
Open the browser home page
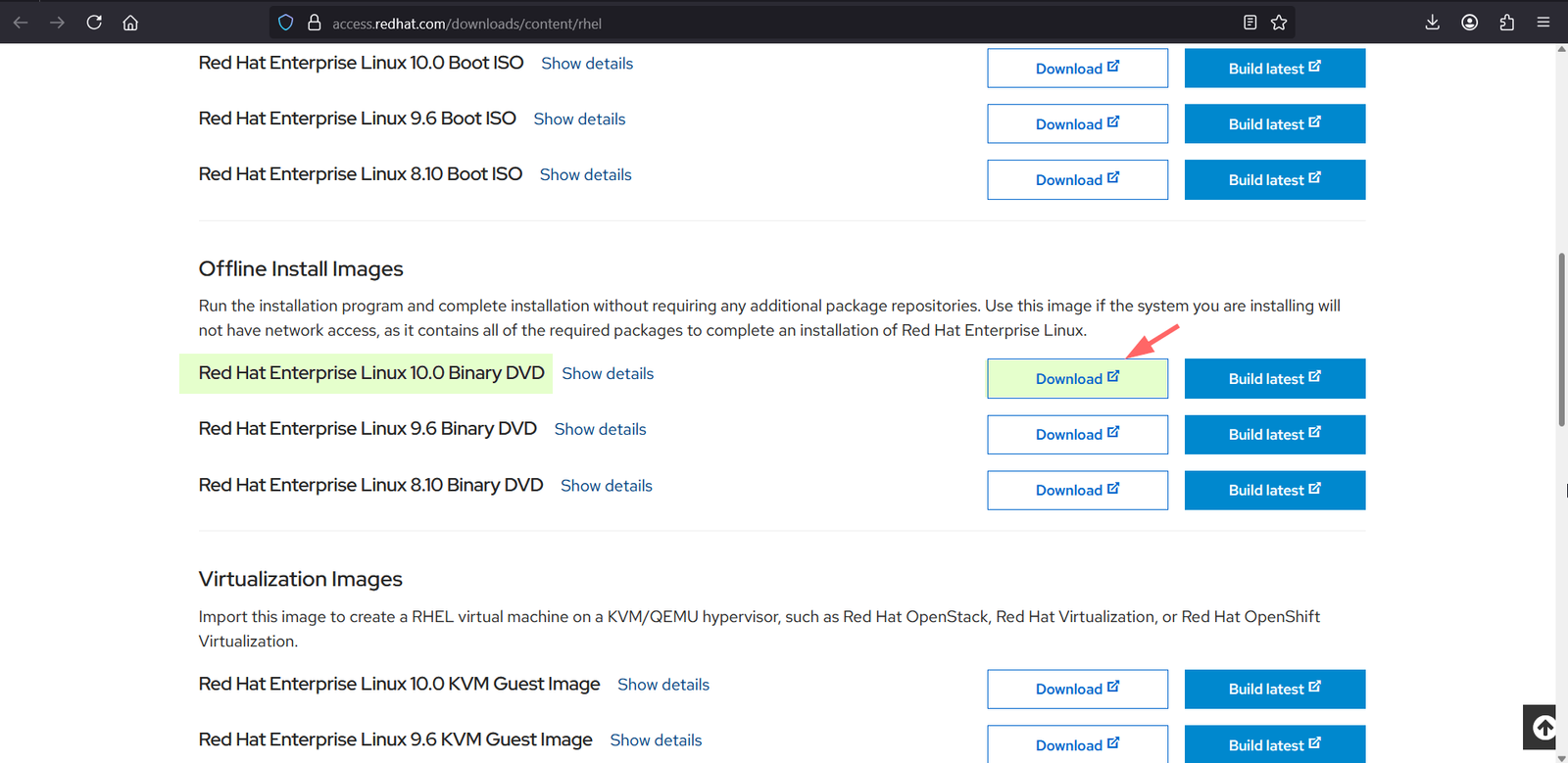[130, 23]
